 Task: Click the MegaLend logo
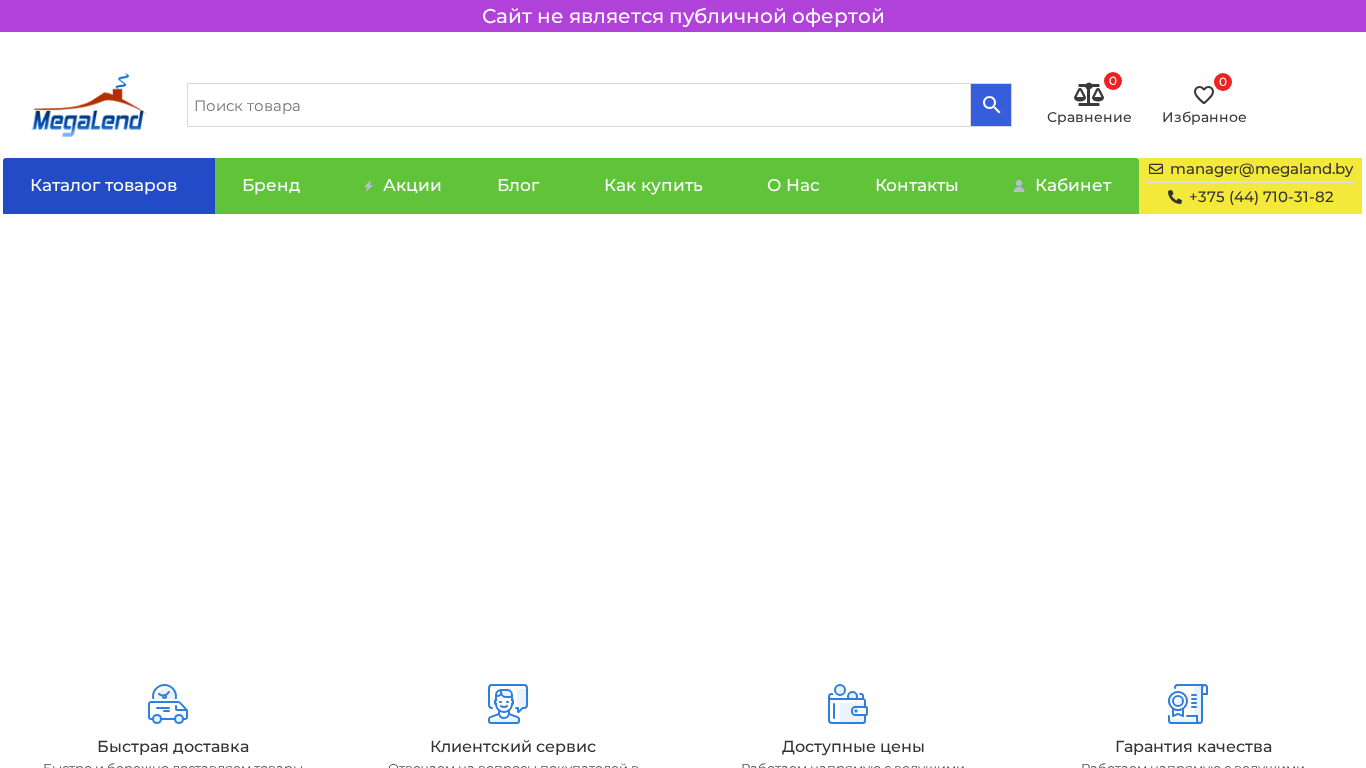88,105
